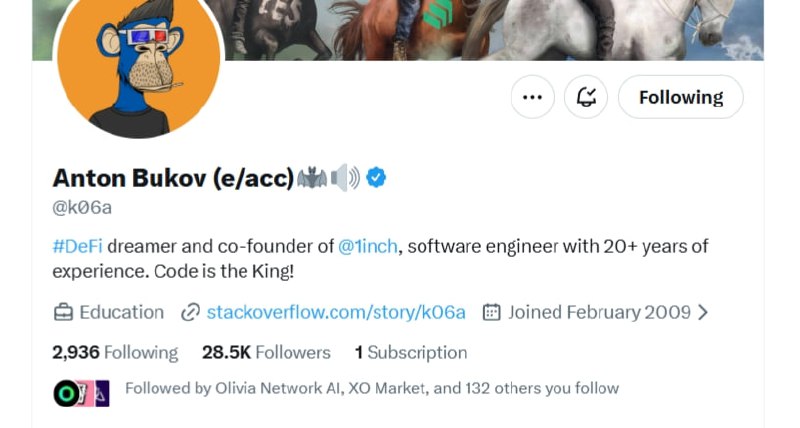Click the briefcase Education icon
This screenshot has height=428, width=800.
pos(63,312)
